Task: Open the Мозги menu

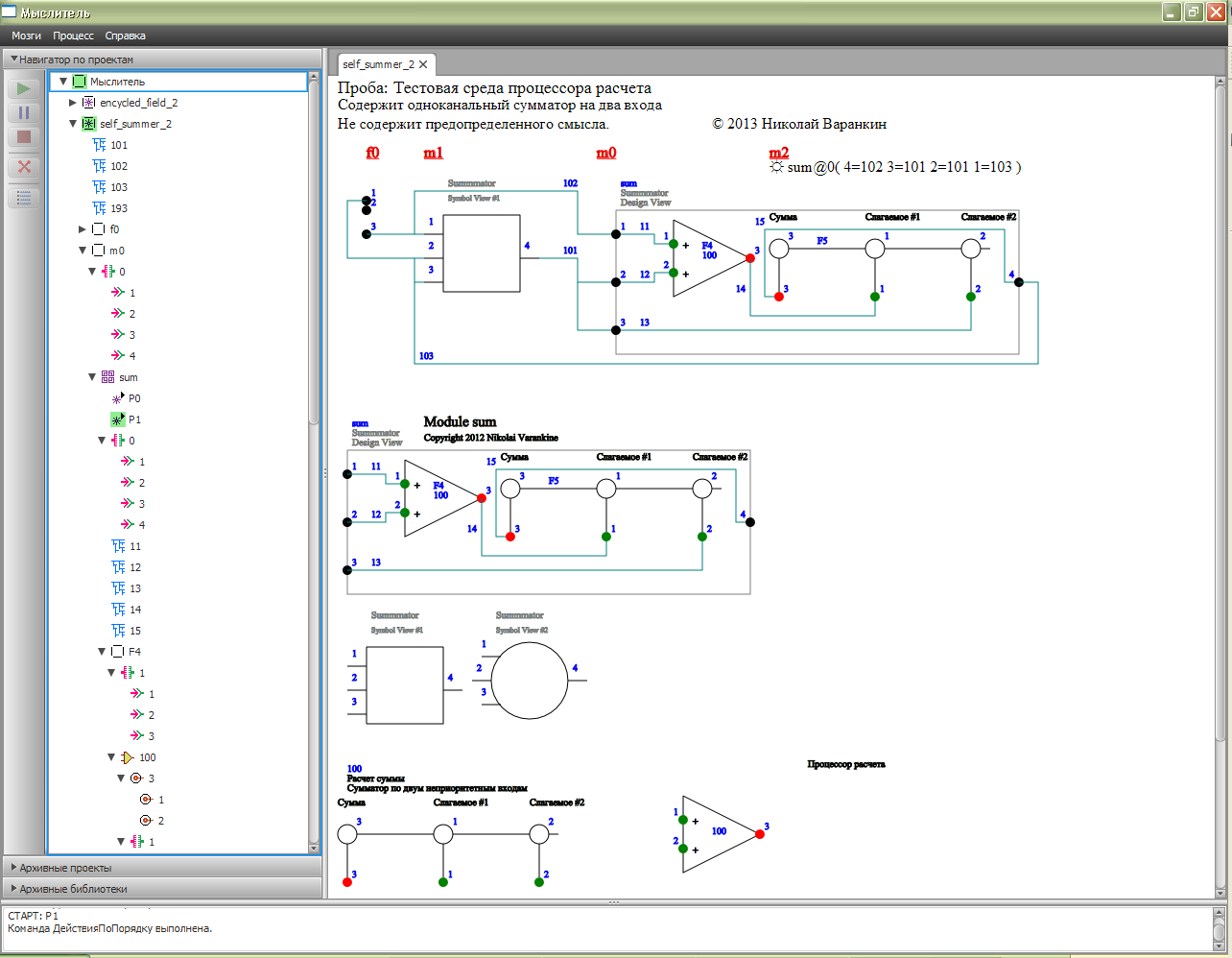Action: click(26, 36)
